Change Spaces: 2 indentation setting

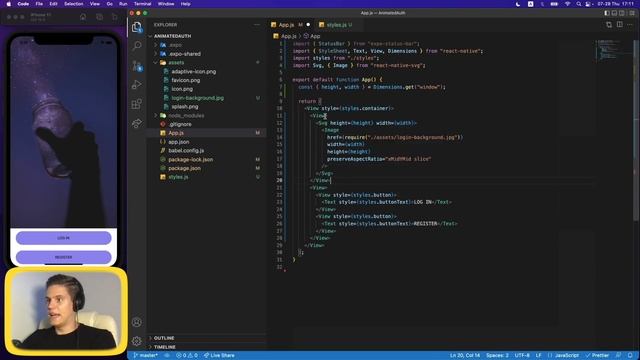click(497, 356)
